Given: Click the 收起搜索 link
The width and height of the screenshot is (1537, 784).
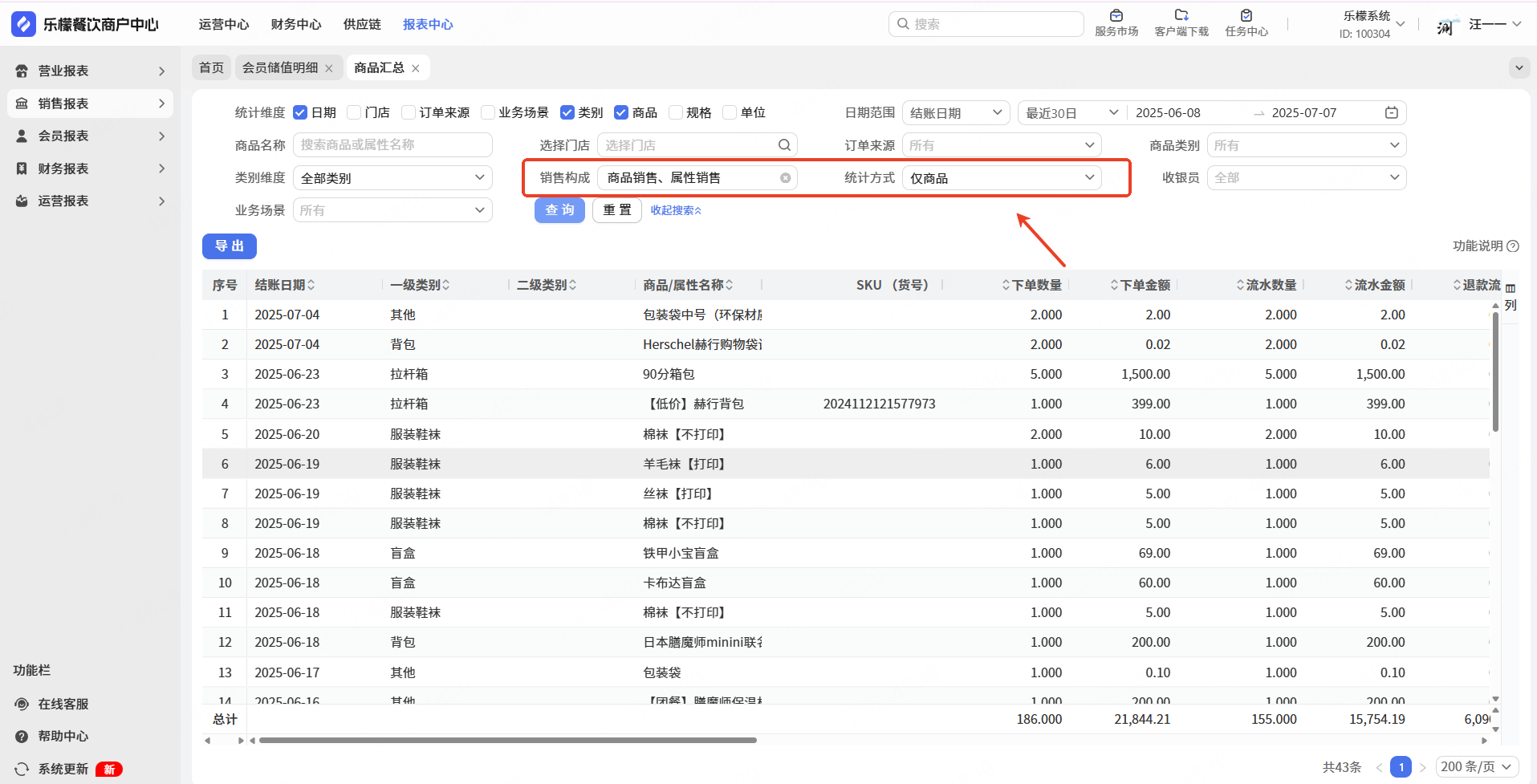Looking at the screenshot, I should pyautogui.click(x=676, y=210).
